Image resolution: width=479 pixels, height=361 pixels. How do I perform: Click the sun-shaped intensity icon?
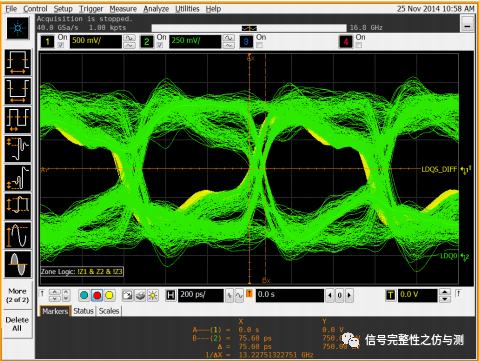tap(153, 295)
